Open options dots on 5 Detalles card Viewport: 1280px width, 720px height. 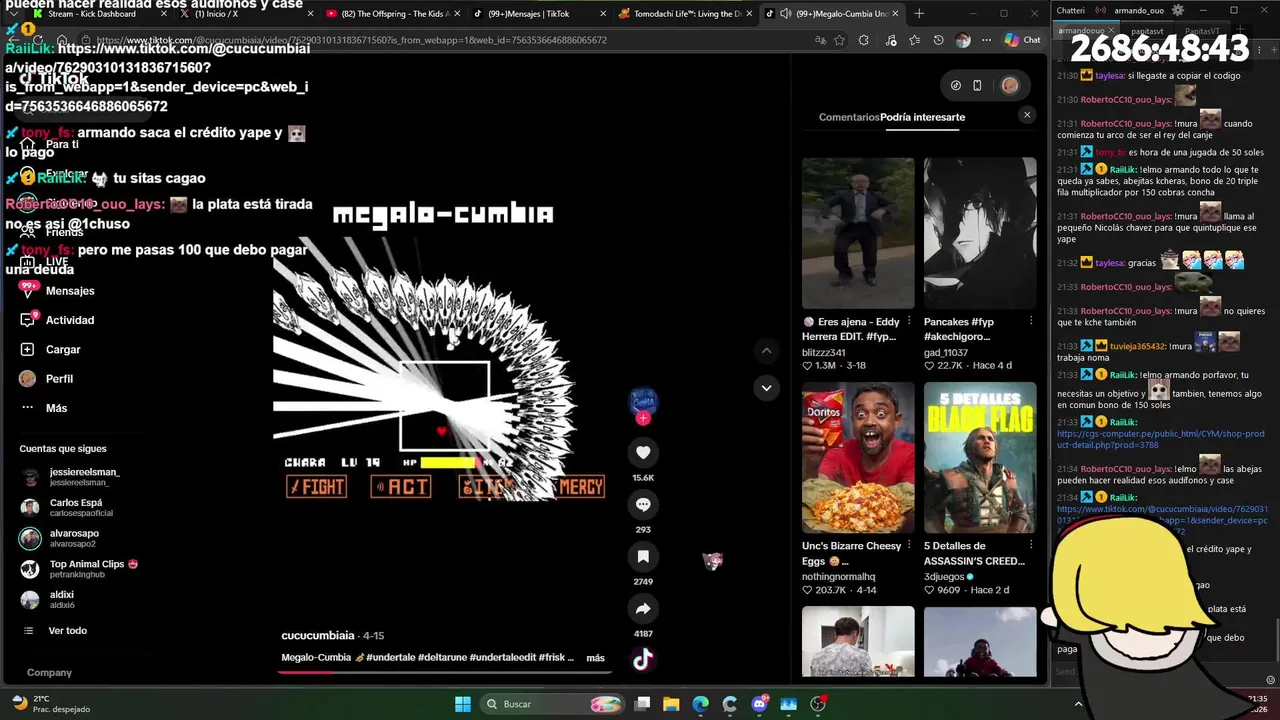point(1031,546)
